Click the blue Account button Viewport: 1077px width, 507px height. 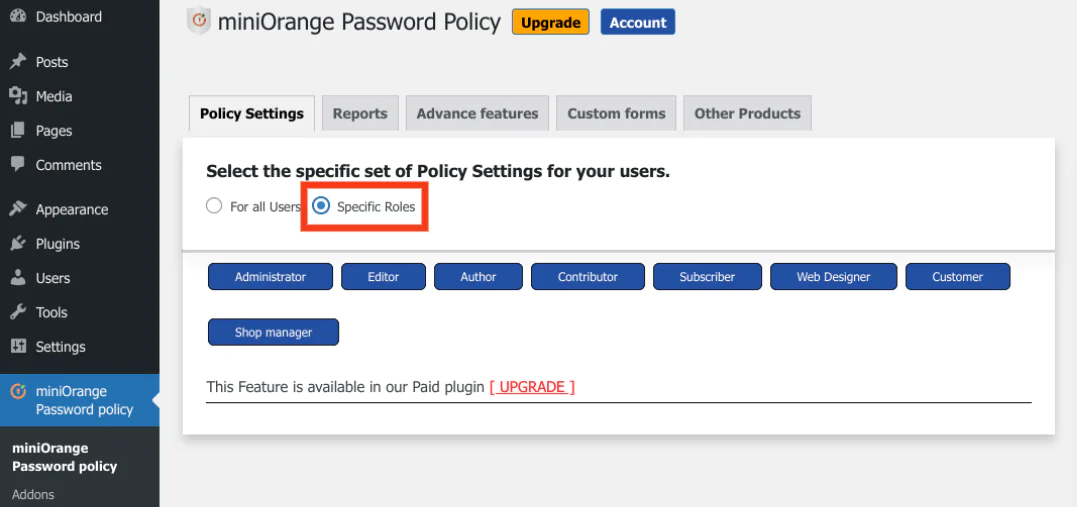[638, 22]
